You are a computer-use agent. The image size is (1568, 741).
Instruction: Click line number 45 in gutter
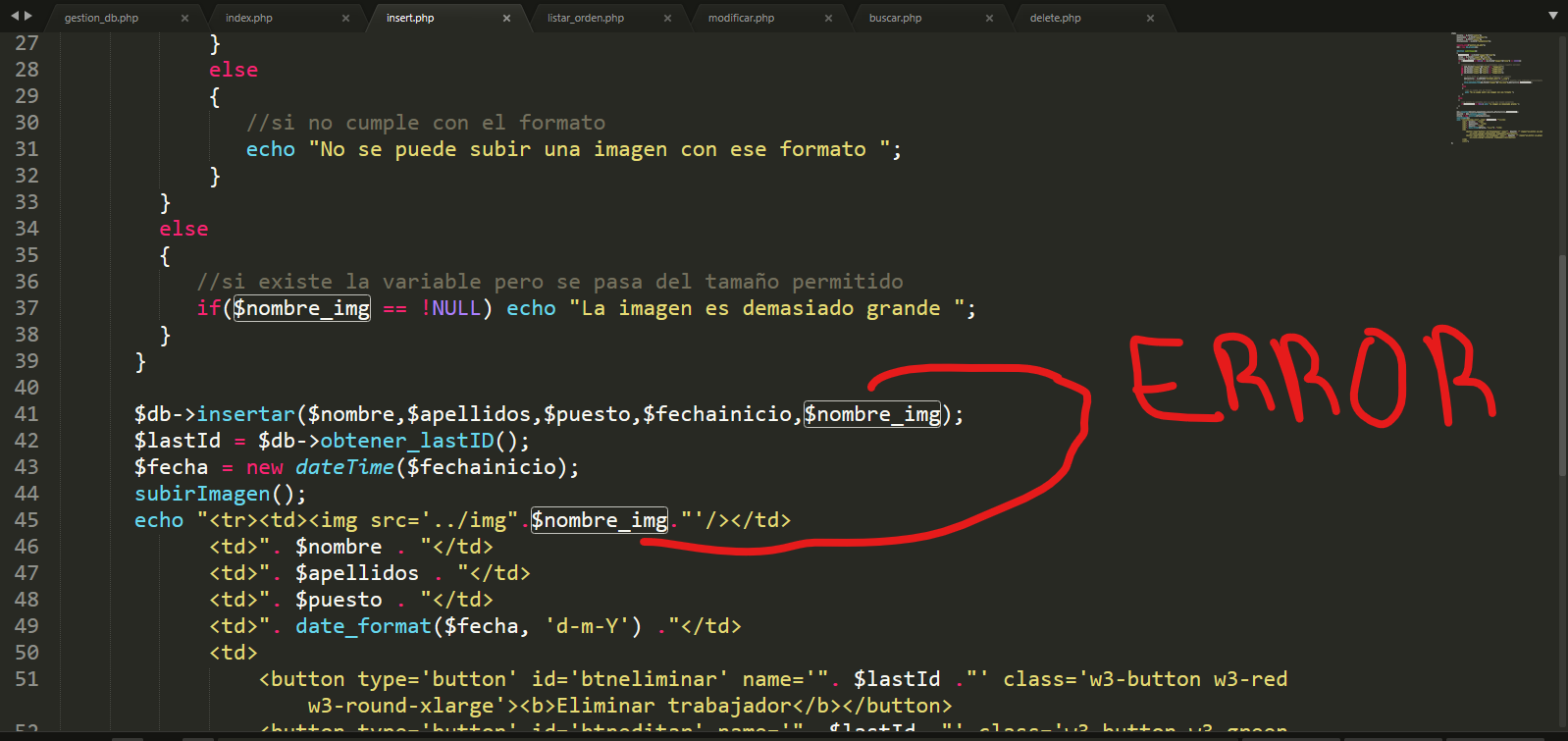coord(27,520)
